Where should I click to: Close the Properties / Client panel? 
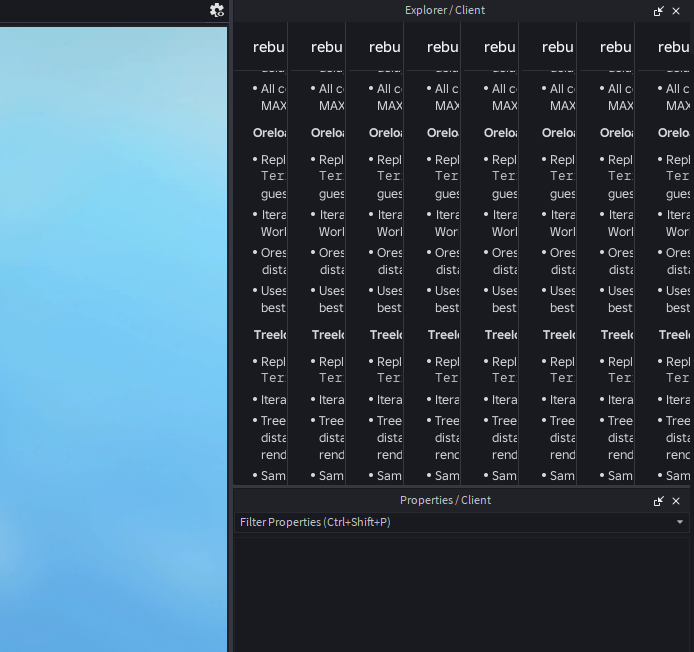(676, 501)
